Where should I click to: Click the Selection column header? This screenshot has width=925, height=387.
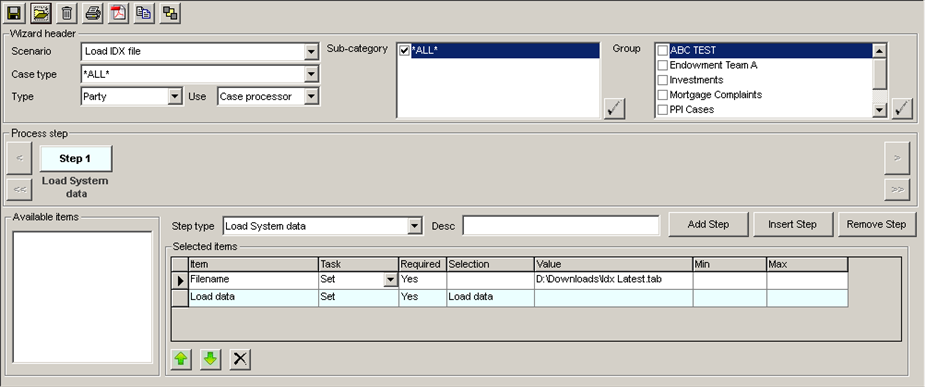point(491,264)
